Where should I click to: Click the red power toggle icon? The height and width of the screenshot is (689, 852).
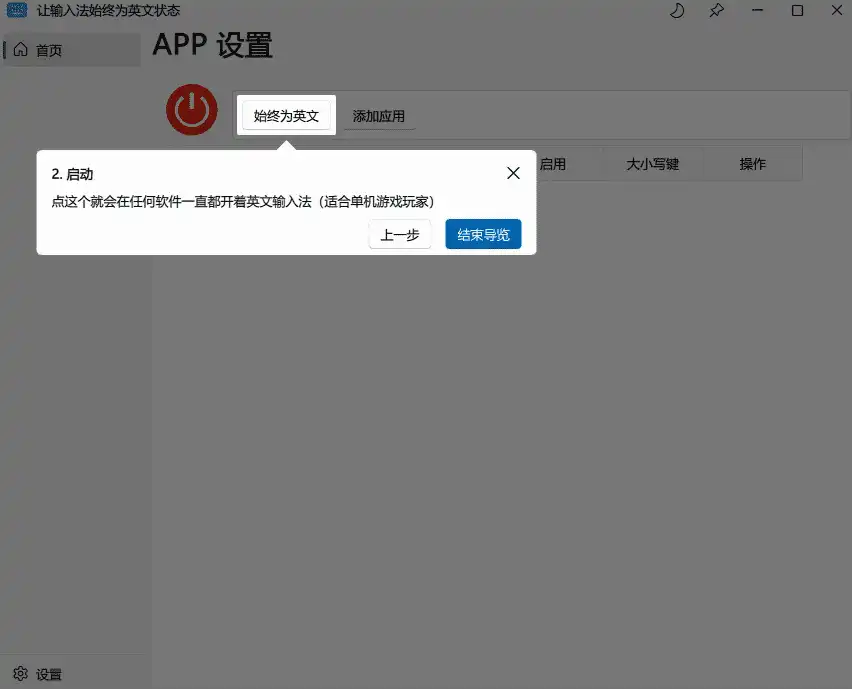(x=192, y=110)
